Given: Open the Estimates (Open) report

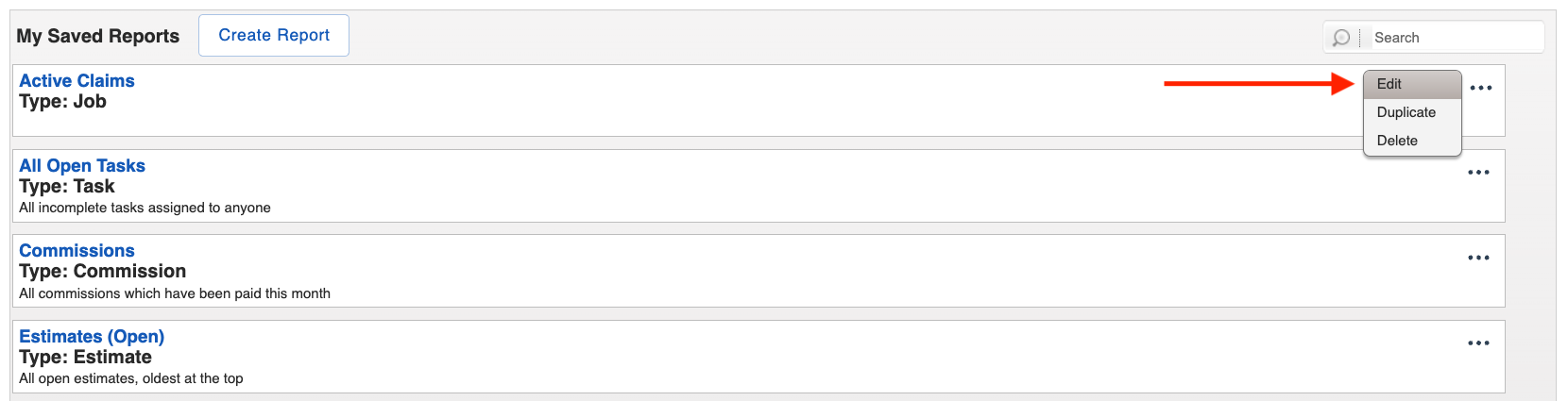Looking at the screenshot, I should coord(92,337).
